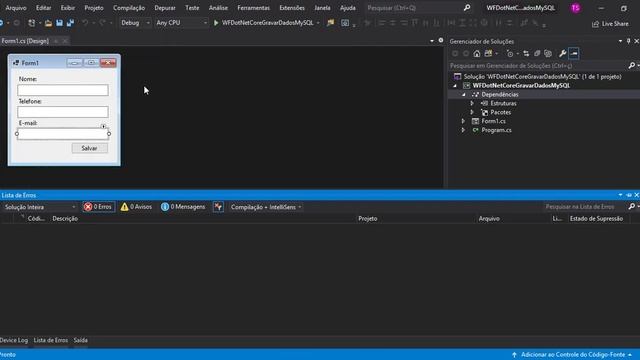Viewport: 640px width, 360px height.
Task: Toggle the 0 Erros filter
Action: click(x=98, y=207)
